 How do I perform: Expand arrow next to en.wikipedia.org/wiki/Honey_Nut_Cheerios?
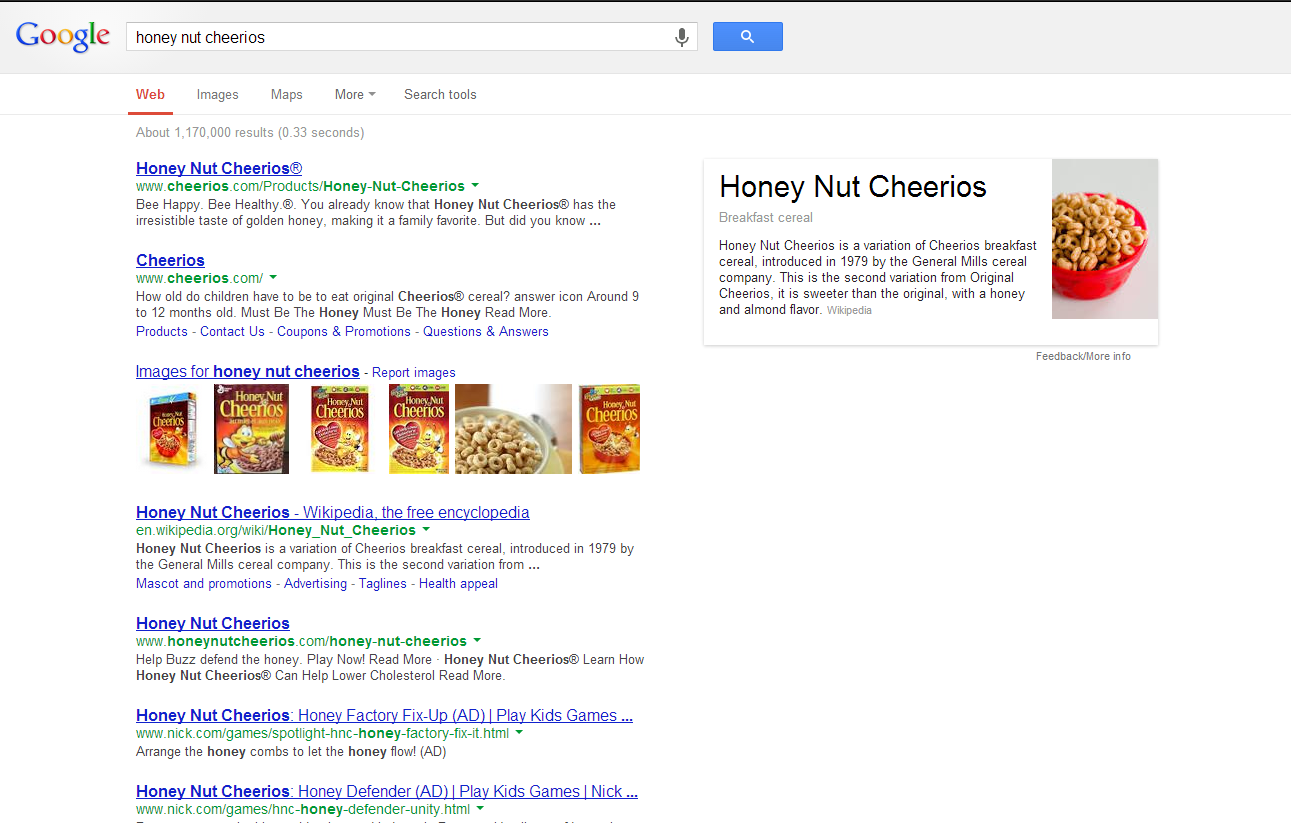[x=426, y=529]
